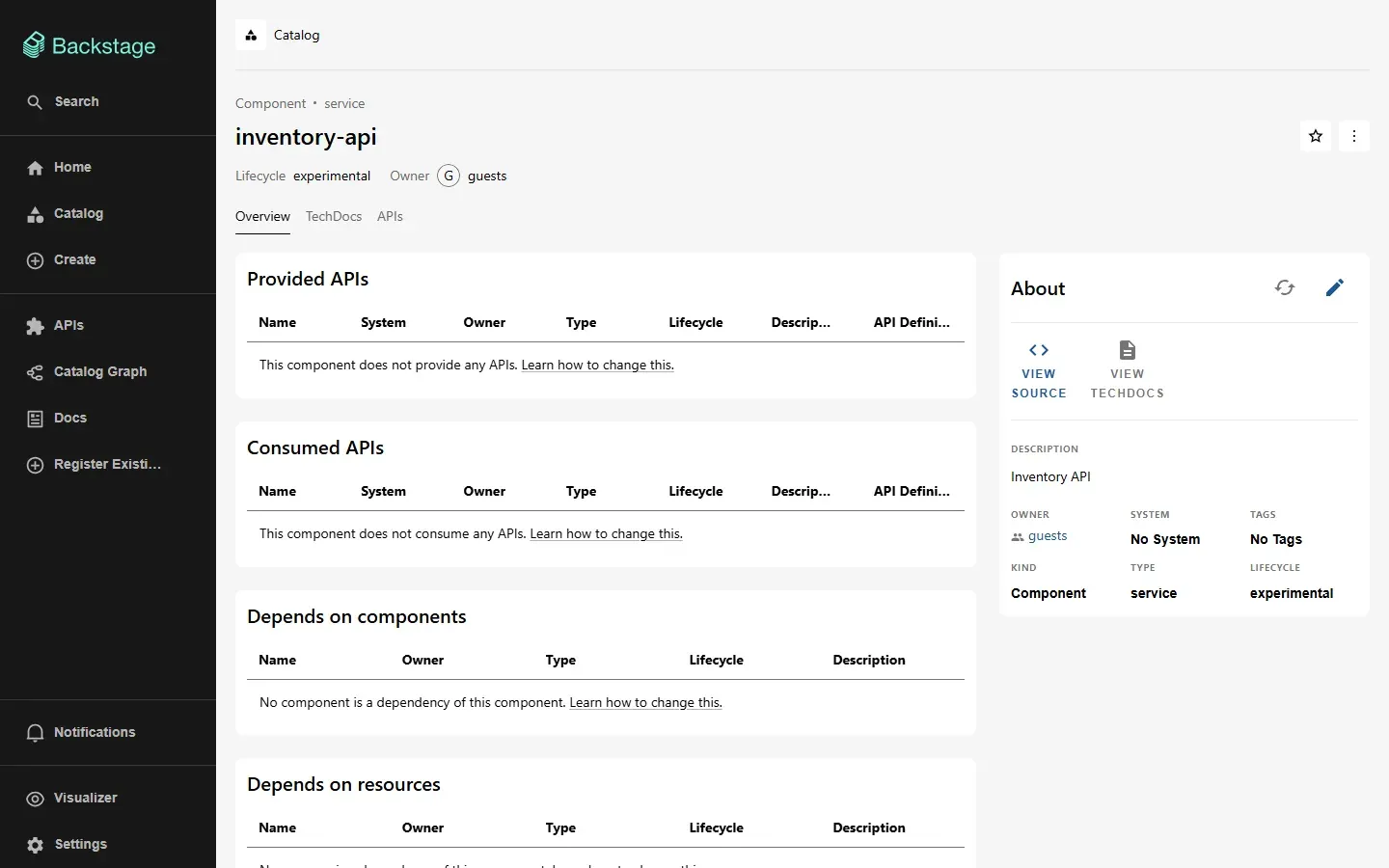Open the Create page in sidebar
Image resolution: width=1389 pixels, height=868 pixels.
(x=108, y=259)
